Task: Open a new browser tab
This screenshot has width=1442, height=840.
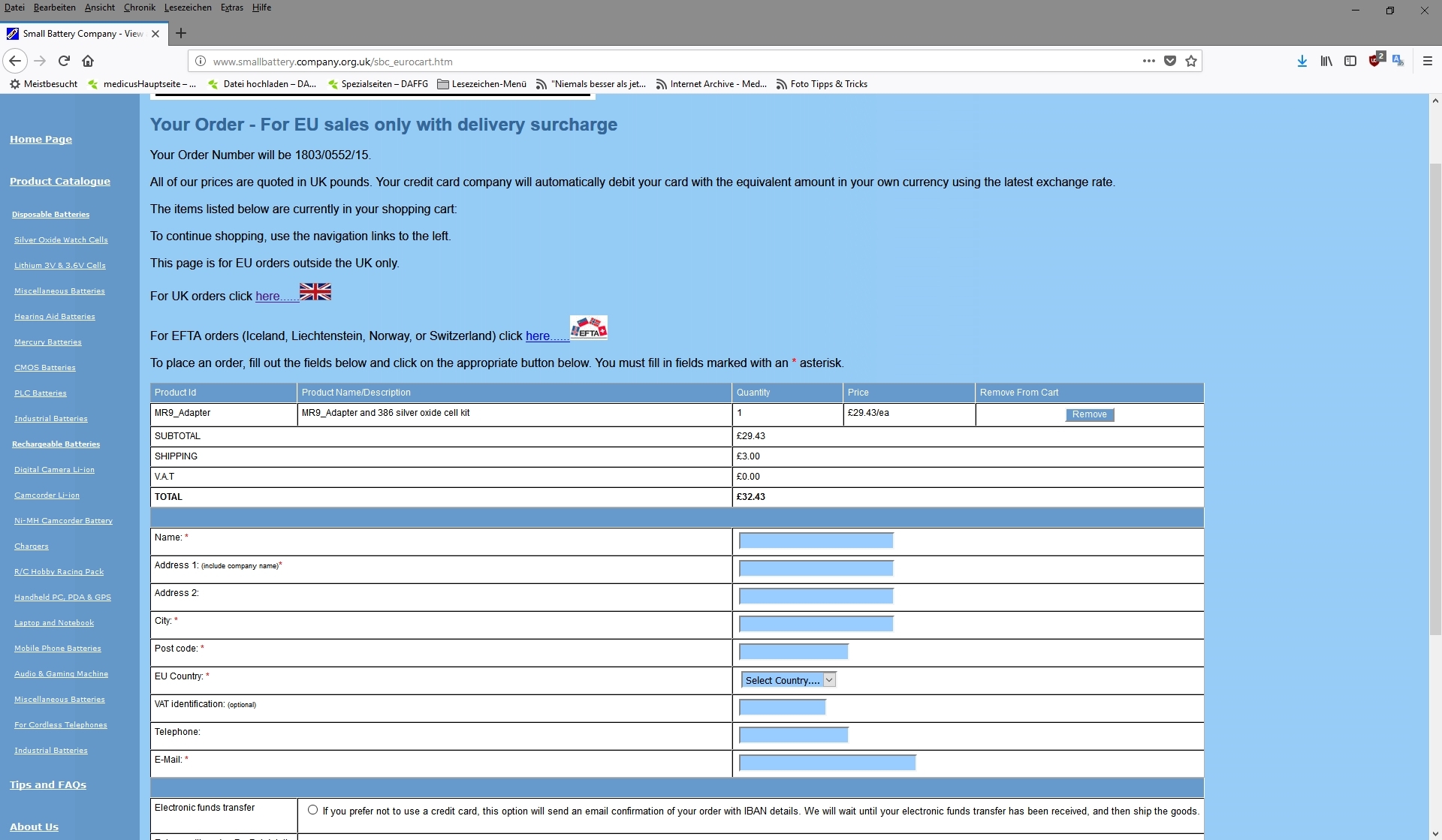Action: click(181, 33)
